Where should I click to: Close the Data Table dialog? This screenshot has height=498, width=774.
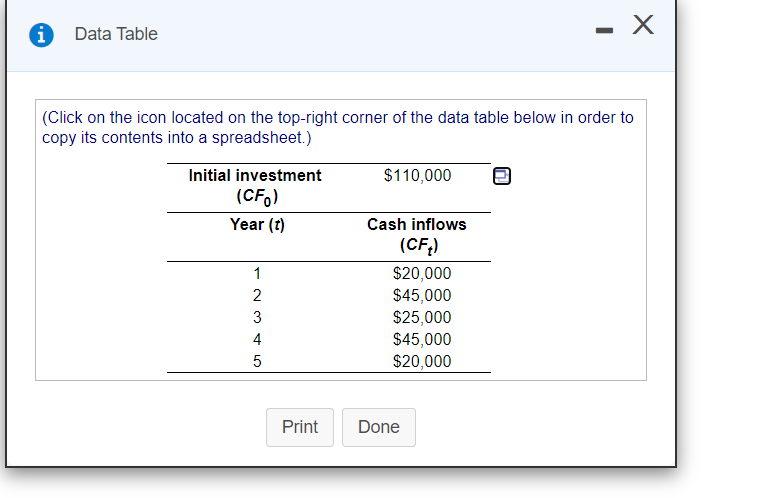point(643,28)
